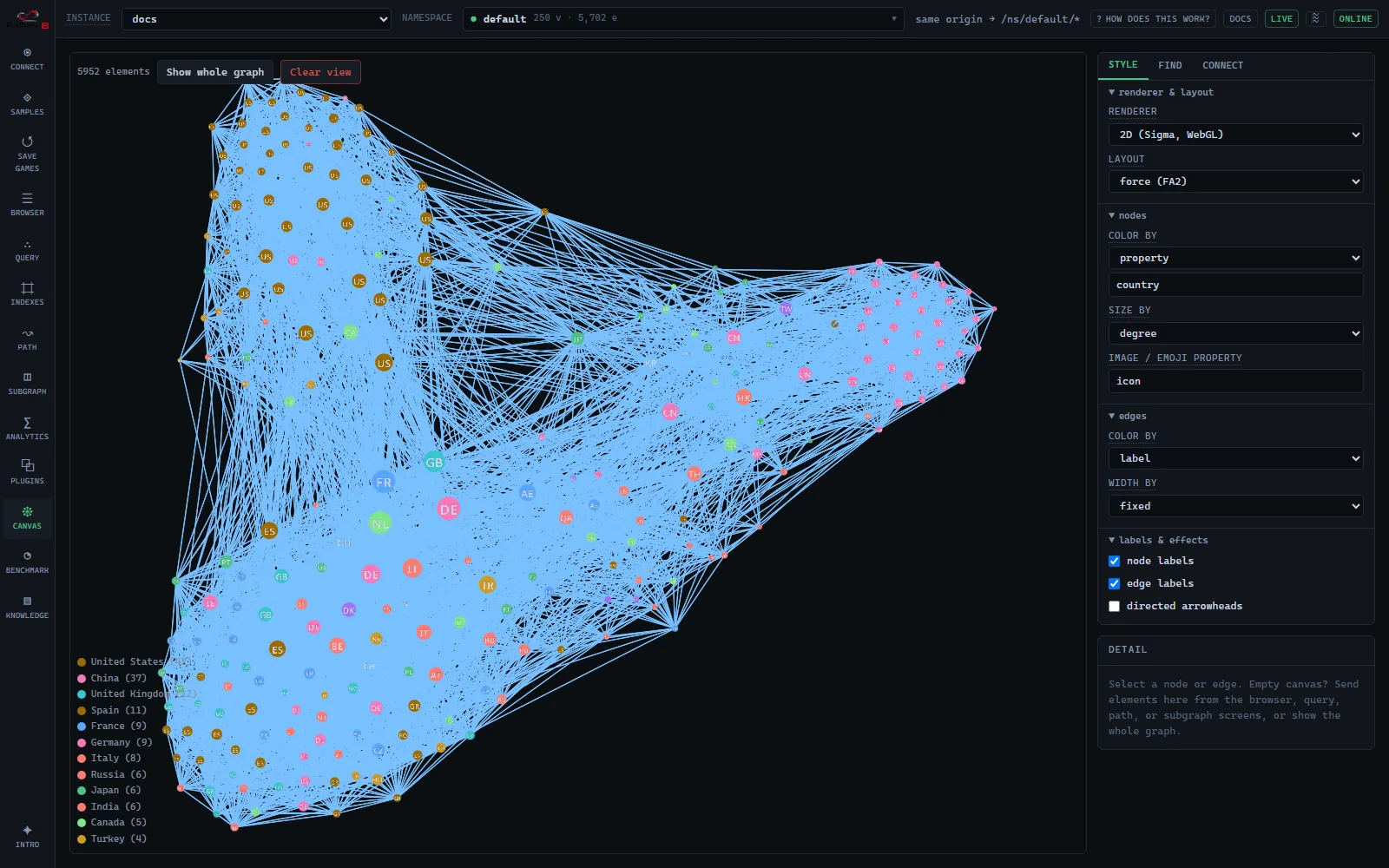This screenshot has height=868, width=1389.
Task: Click the ONLINE status badge
Action: [1355, 18]
